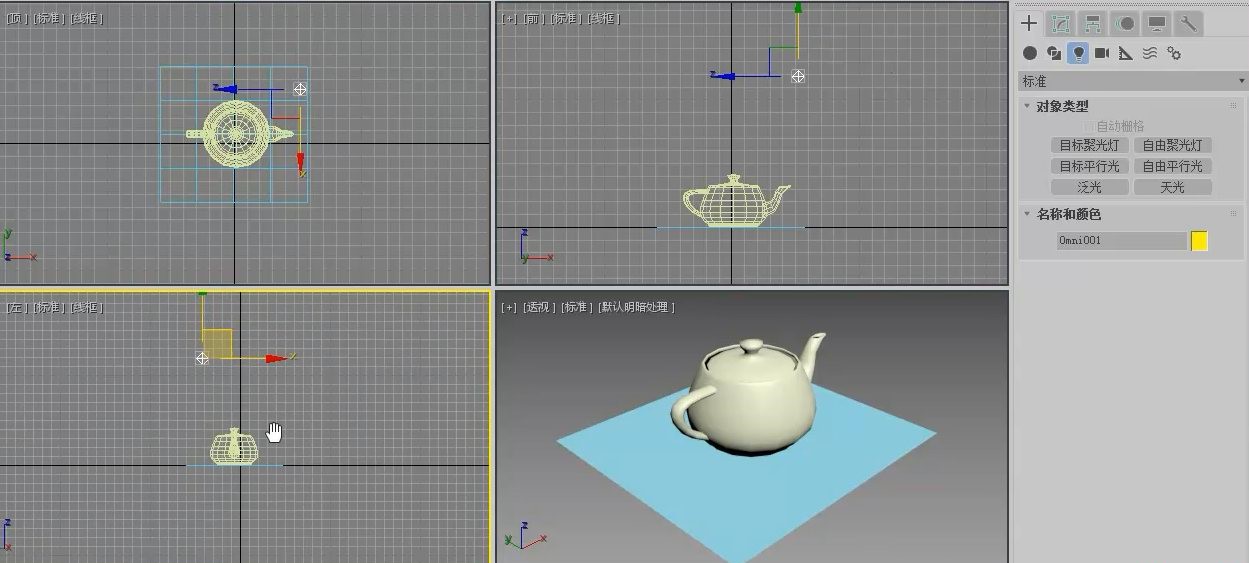Open the Utilities wrench tab

[x=1189, y=24]
